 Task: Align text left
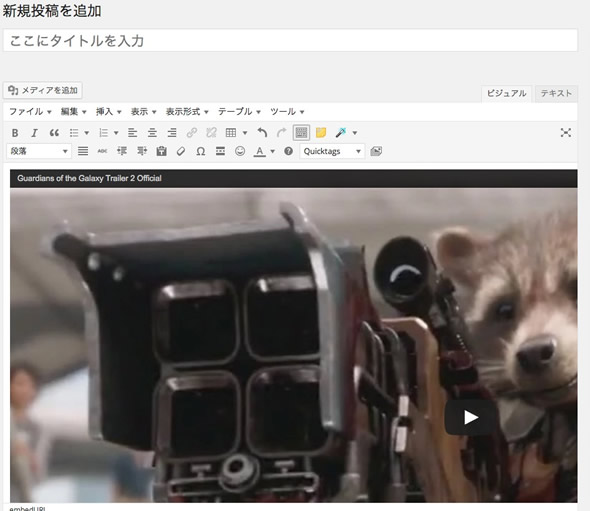coord(132,133)
